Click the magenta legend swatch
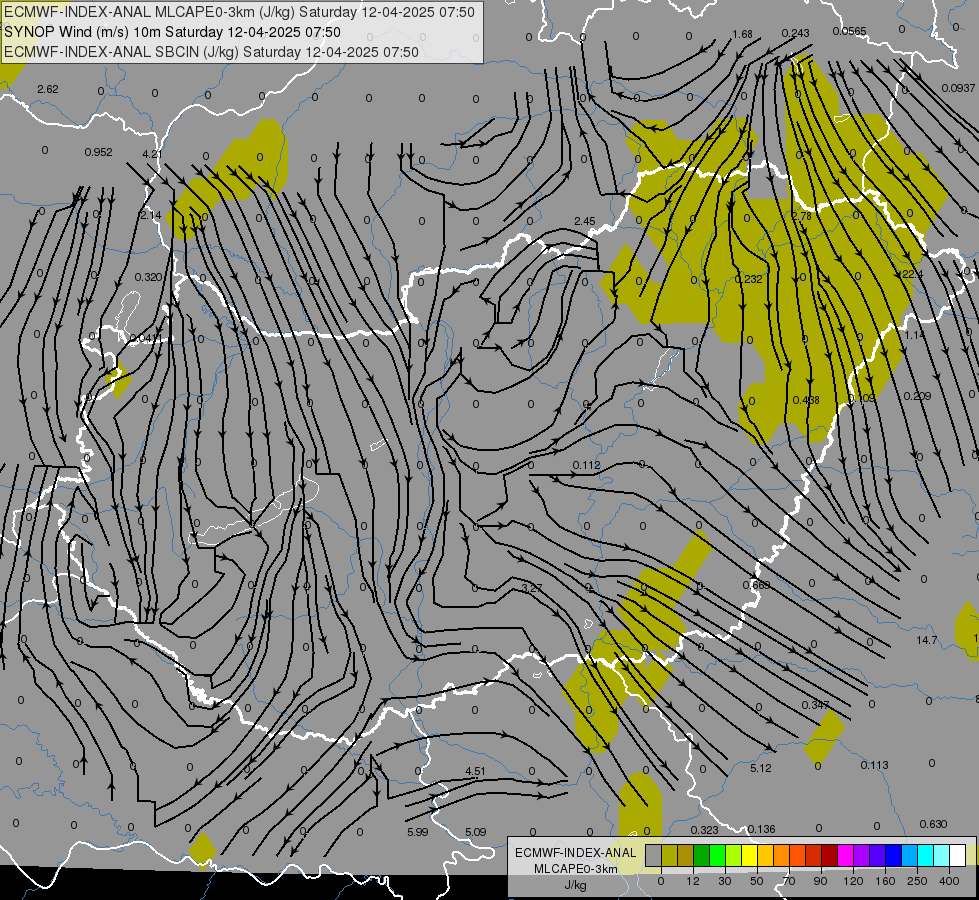Viewport: 979px width, 900px height. (846, 856)
